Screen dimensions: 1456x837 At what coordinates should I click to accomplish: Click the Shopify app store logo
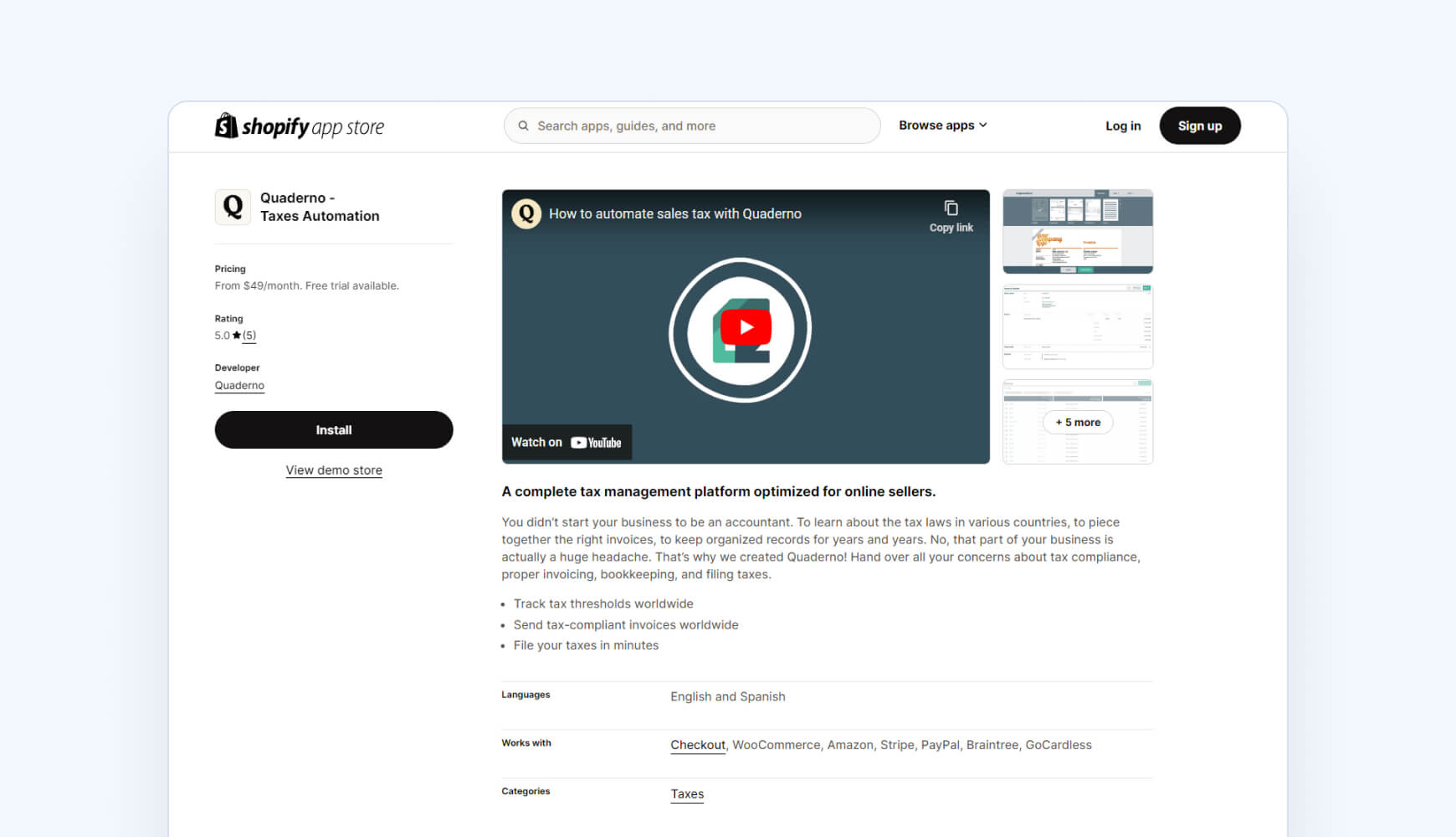tap(300, 126)
